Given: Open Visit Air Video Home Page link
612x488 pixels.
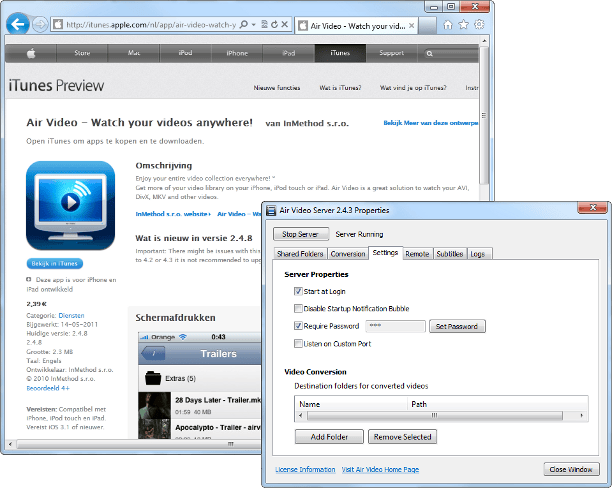Looking at the screenshot, I should click(x=380, y=470).
